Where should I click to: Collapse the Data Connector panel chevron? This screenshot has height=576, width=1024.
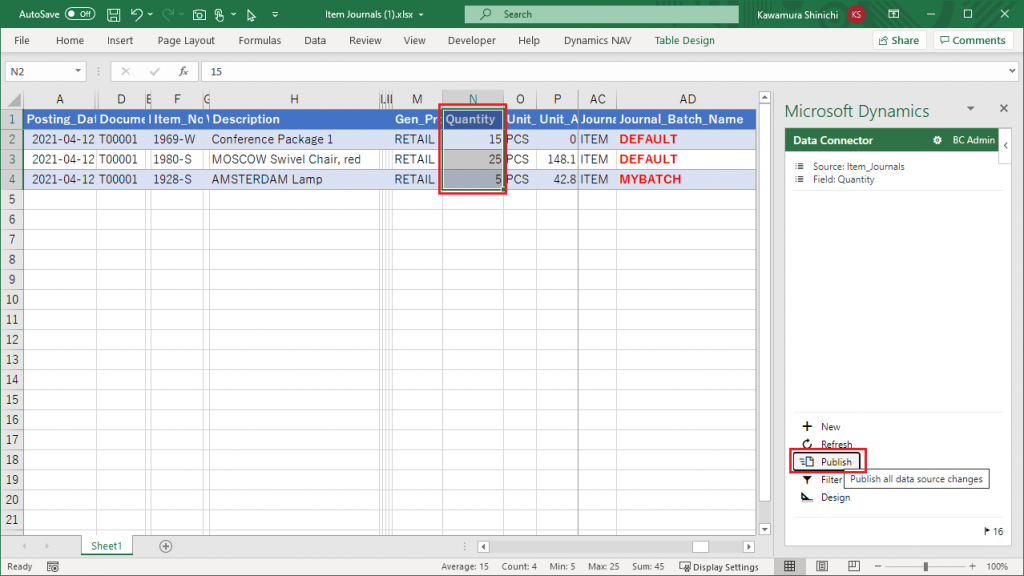tap(1006, 146)
